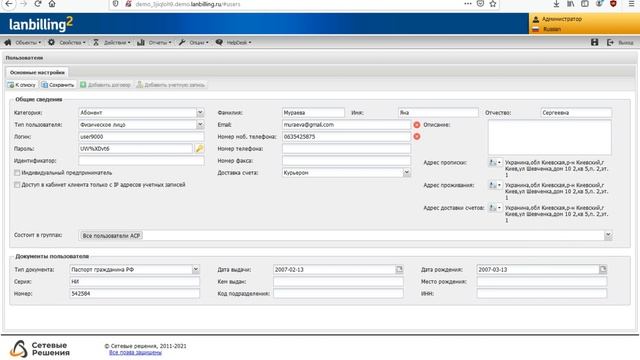This screenshot has width=640, height=360.
Task: Open the Отчеты menu
Action: click(x=154, y=42)
